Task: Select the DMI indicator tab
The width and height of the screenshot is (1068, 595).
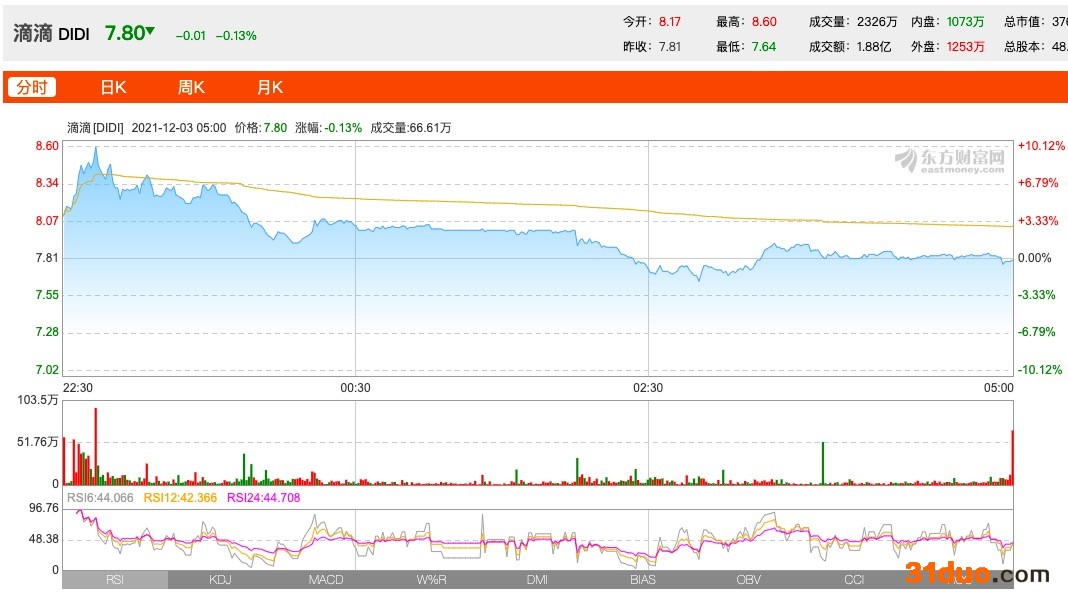Action: click(537, 580)
